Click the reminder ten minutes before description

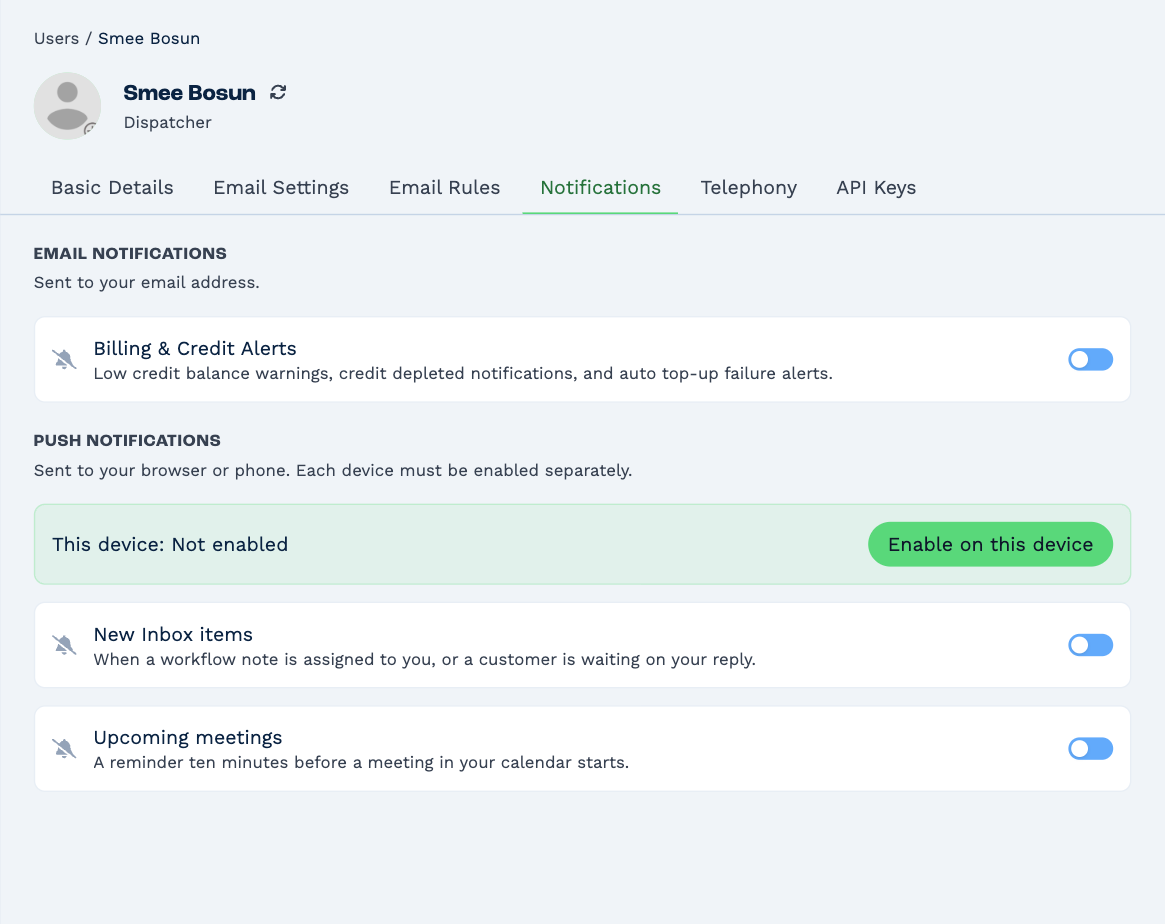click(361, 763)
